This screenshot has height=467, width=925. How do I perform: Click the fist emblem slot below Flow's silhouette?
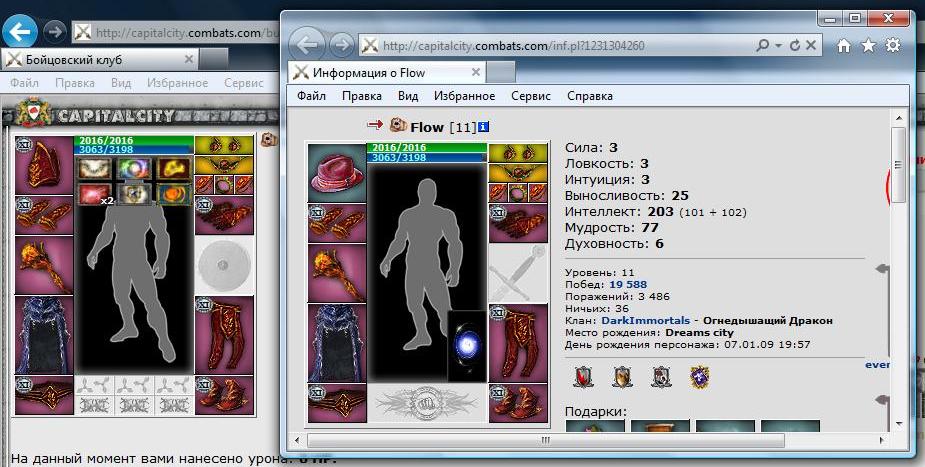click(x=427, y=403)
